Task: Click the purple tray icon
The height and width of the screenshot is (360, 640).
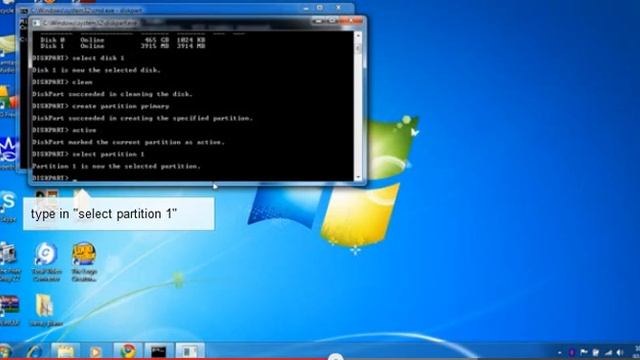Action: [572, 352]
